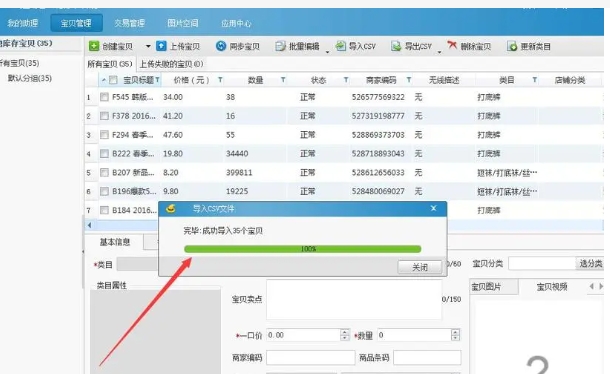The width and height of the screenshot is (610, 374).
Task: Check the box for row F378 2016
Action: tap(104, 116)
